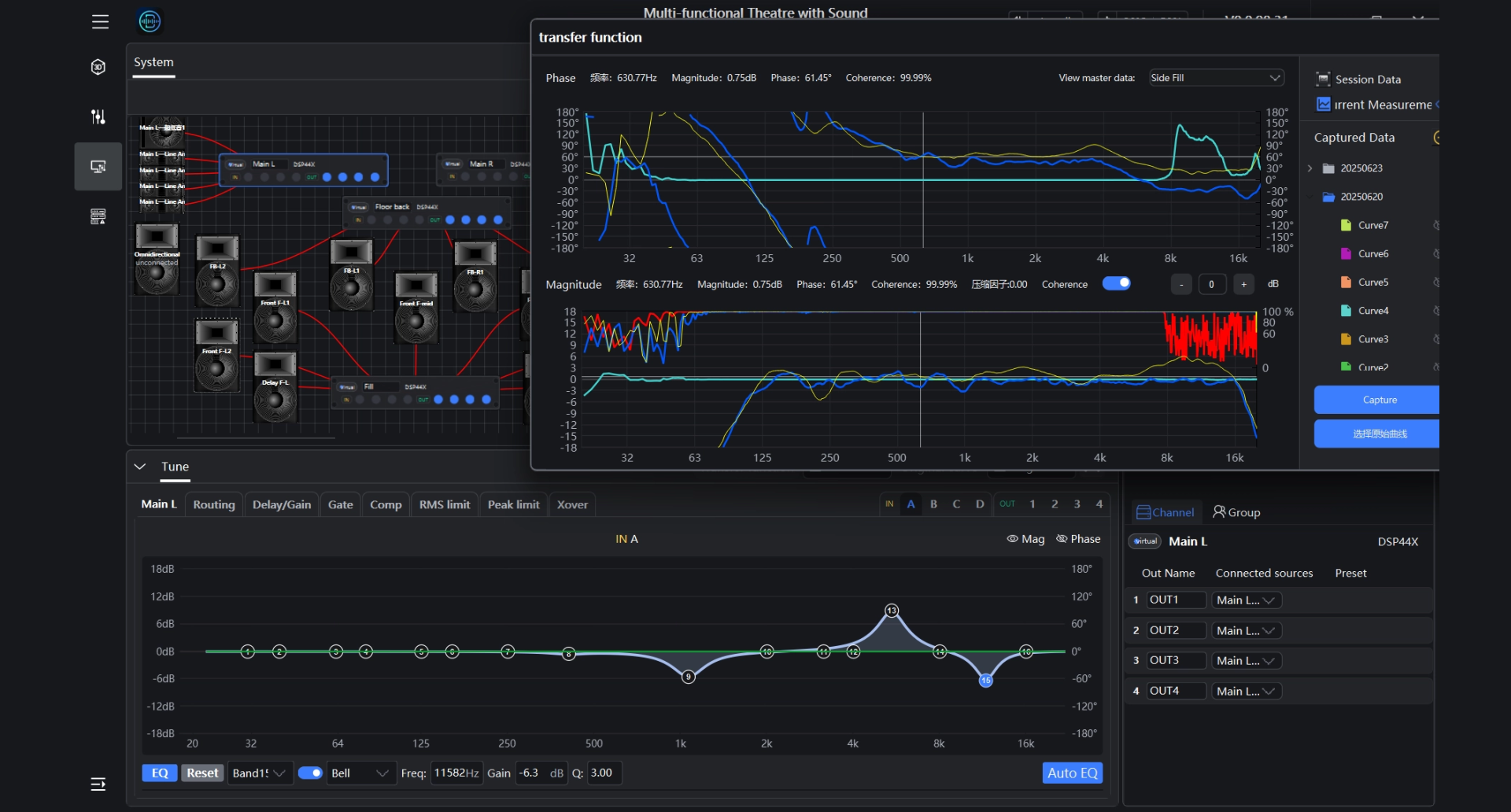
Task: Click the Capture button
Action: (x=1377, y=400)
